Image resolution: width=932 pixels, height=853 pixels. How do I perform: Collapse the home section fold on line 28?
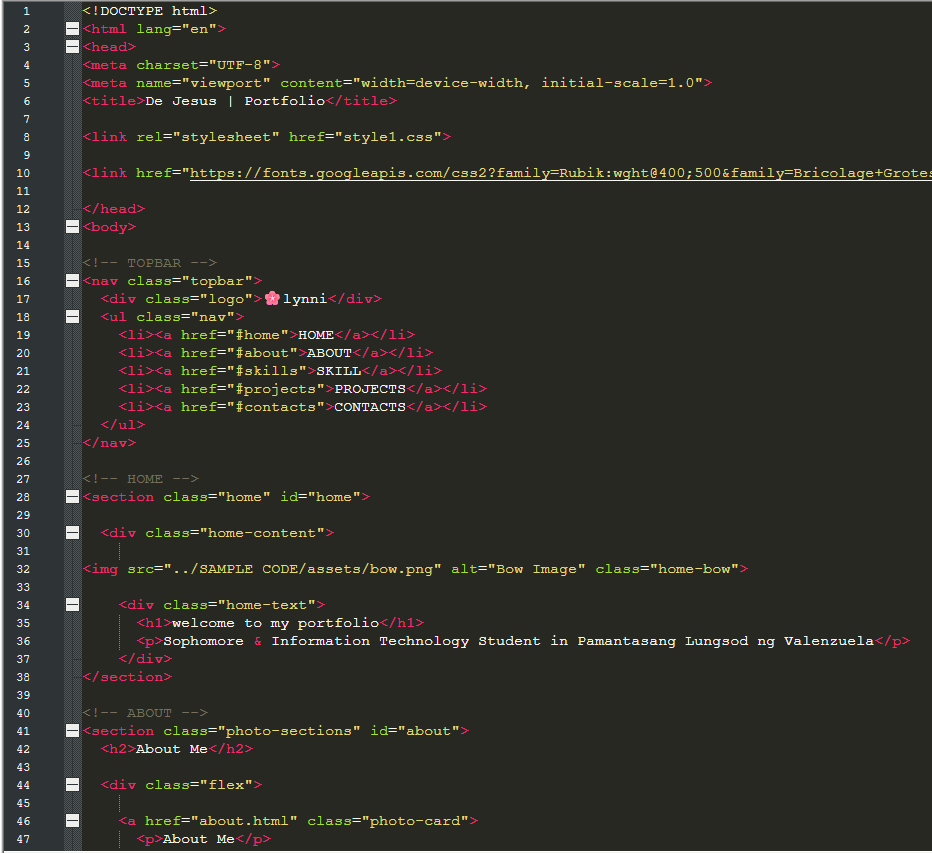(73, 497)
